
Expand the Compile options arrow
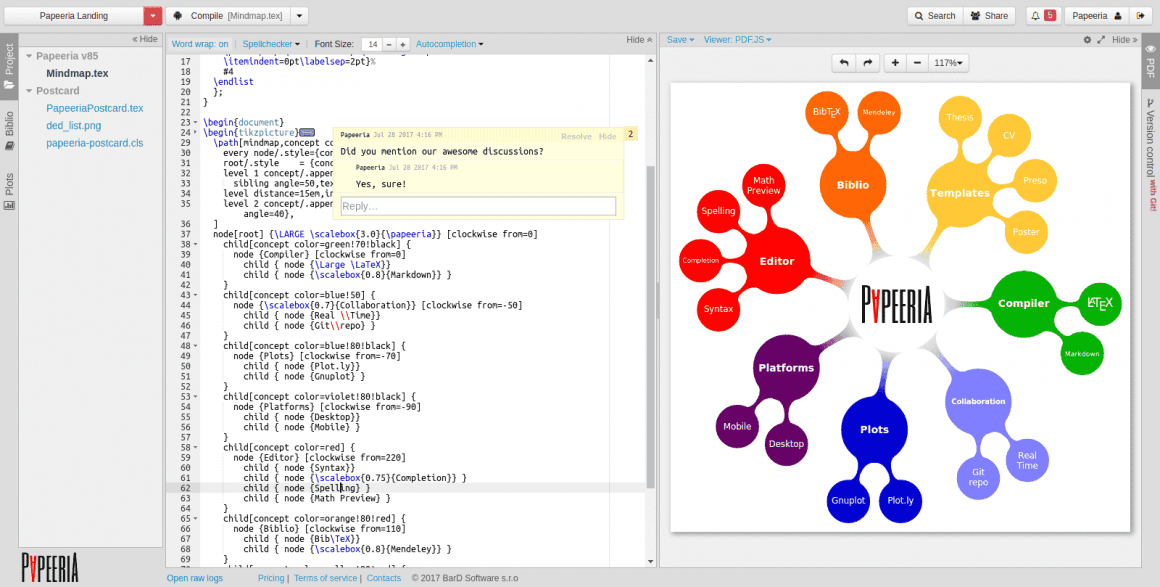tap(300, 16)
